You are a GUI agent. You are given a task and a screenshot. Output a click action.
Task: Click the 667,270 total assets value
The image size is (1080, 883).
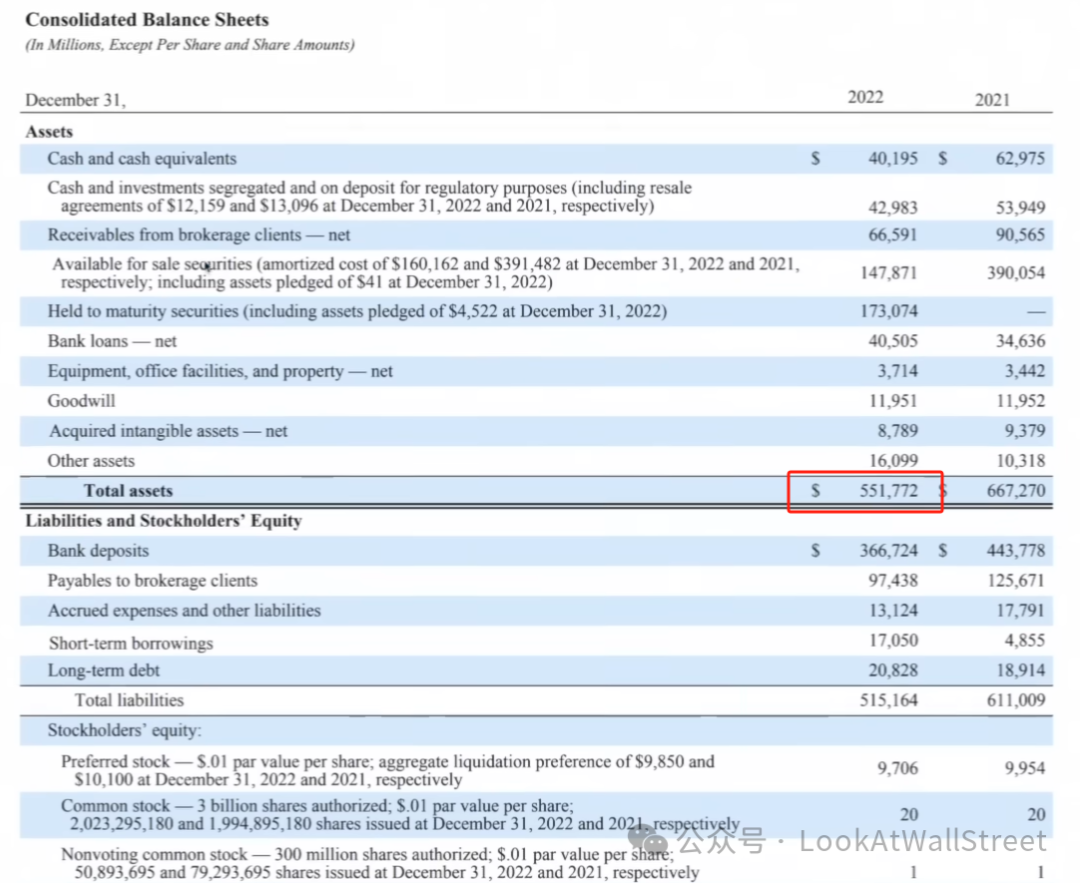coord(1016,491)
